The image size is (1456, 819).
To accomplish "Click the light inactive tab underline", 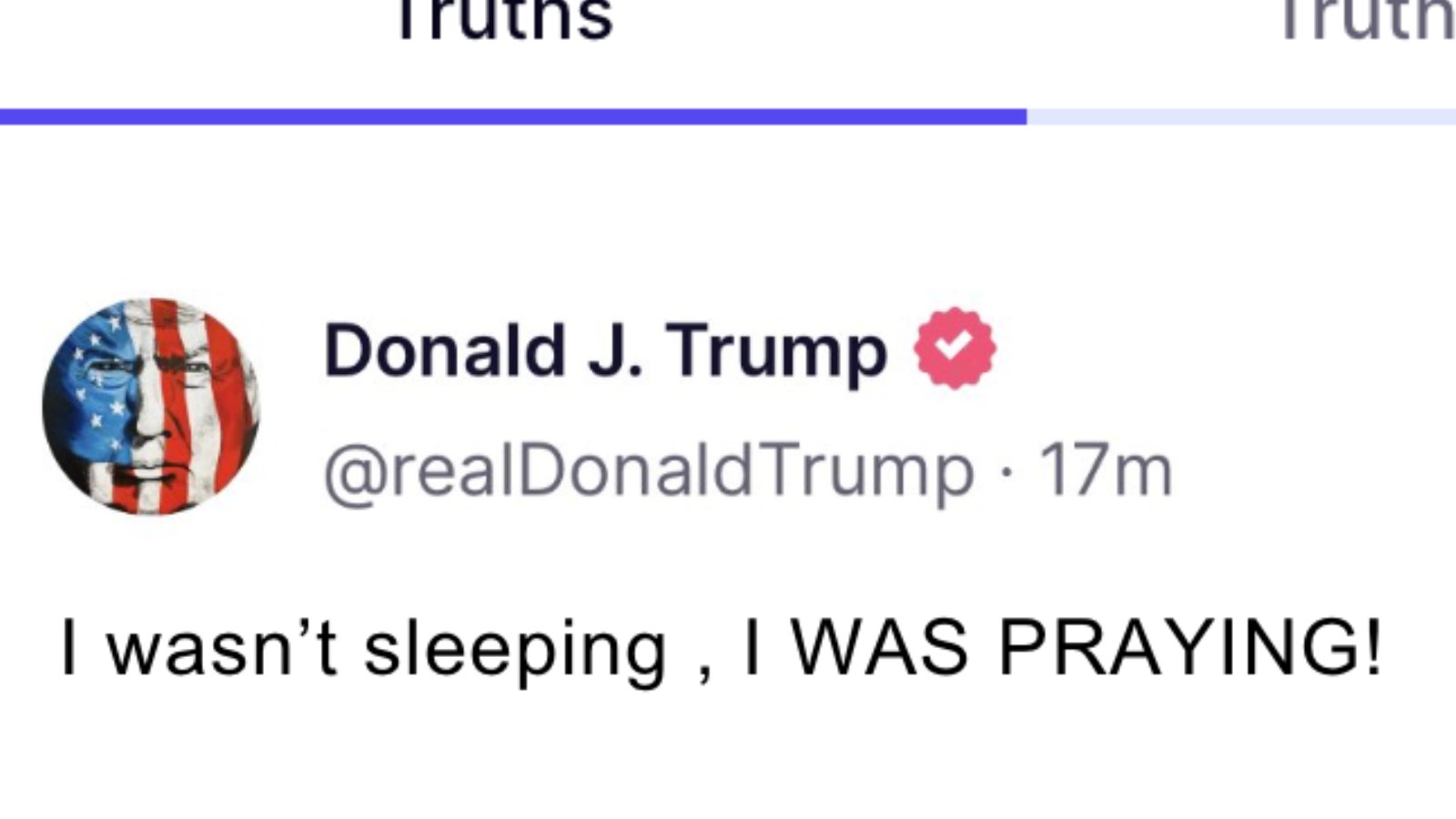I will (1241, 116).
